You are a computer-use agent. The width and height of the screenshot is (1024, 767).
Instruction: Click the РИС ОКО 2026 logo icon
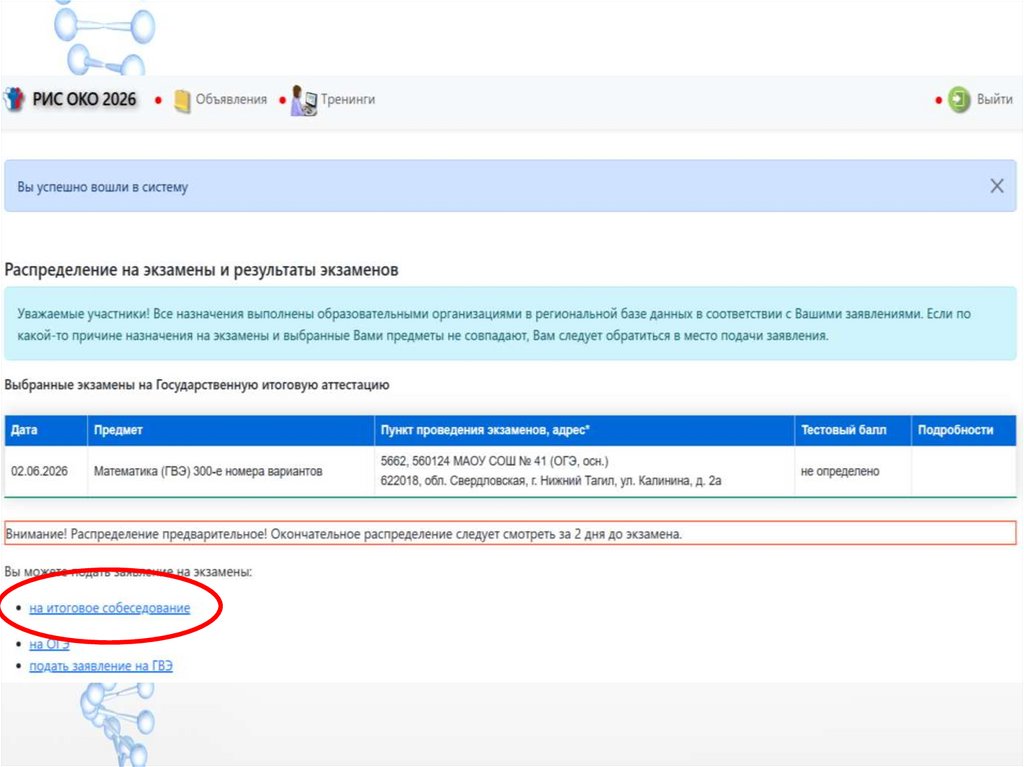[x=14, y=99]
